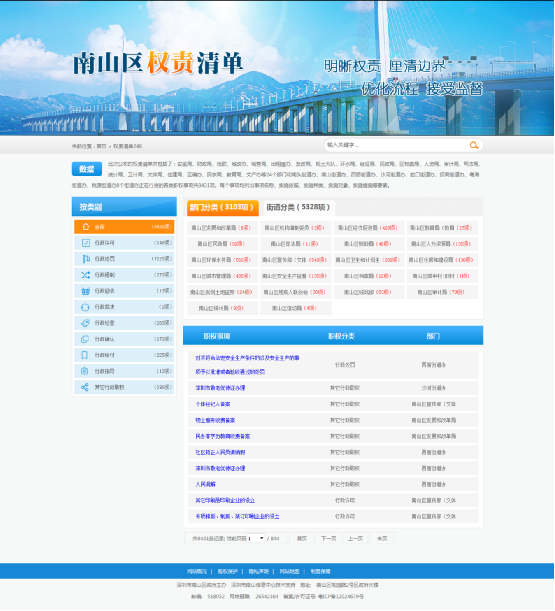Filter by 南山区财政局 department

click(369, 244)
